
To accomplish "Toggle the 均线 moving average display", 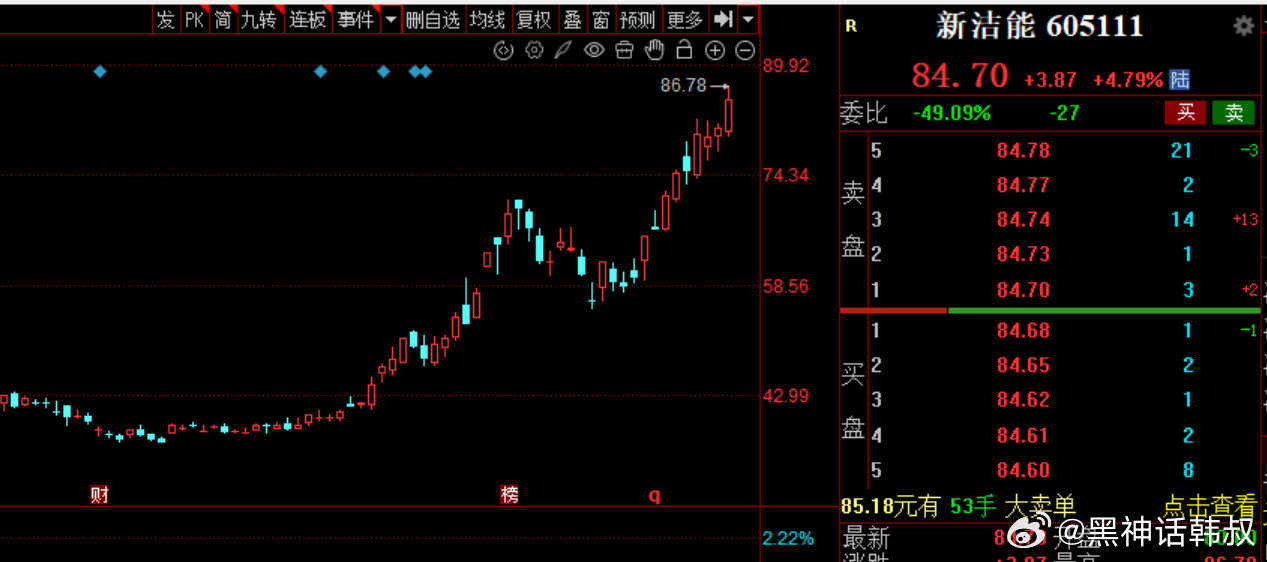I will click(487, 19).
